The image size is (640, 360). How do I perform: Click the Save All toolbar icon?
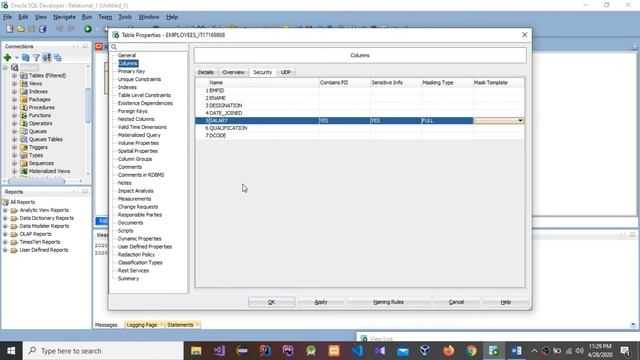coord(42,29)
